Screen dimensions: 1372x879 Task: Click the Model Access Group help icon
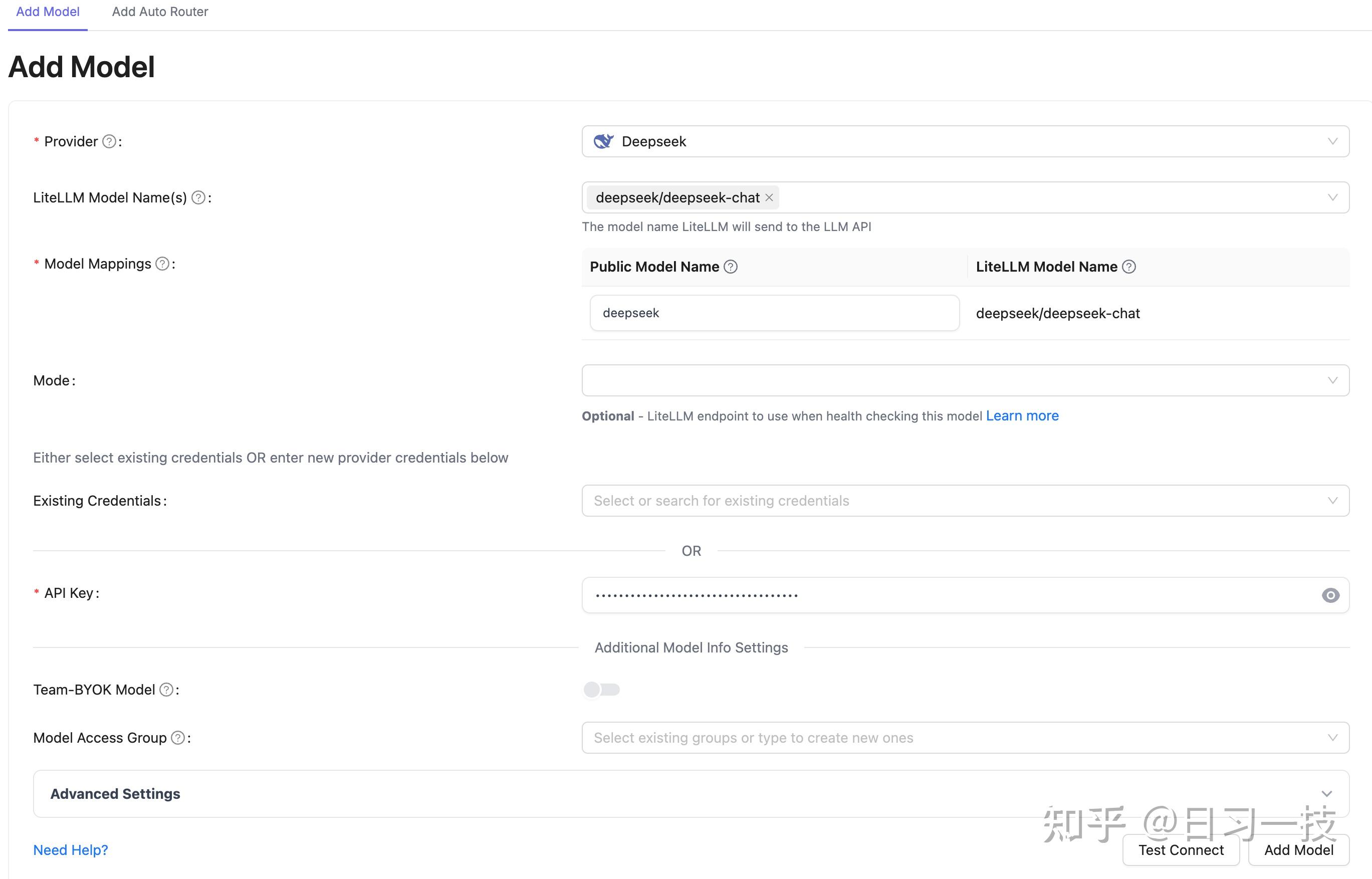(x=178, y=738)
